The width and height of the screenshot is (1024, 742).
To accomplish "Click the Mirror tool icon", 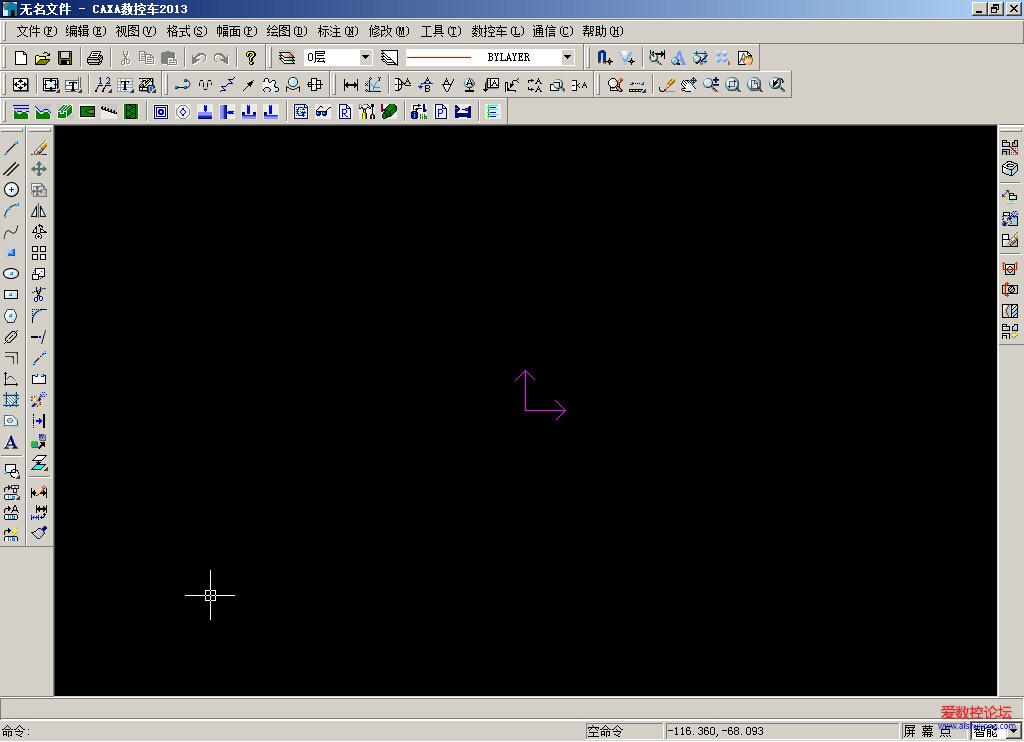I will (x=39, y=211).
